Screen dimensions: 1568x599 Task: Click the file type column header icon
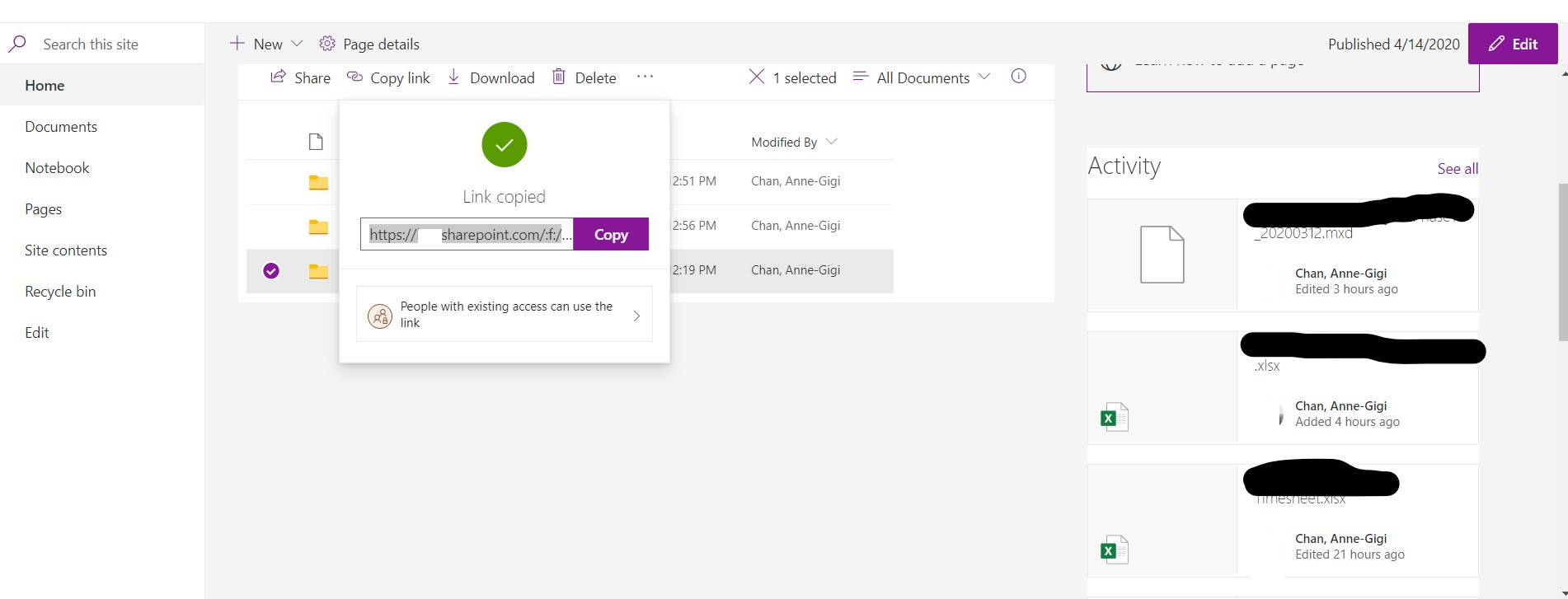[316, 142]
